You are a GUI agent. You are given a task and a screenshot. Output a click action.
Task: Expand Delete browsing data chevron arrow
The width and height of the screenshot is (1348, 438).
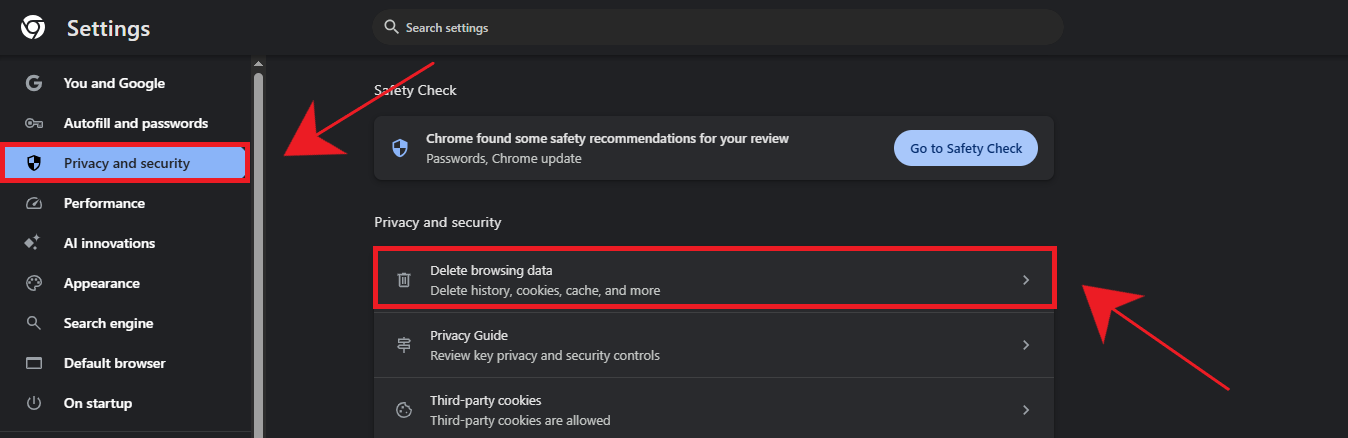1025,280
